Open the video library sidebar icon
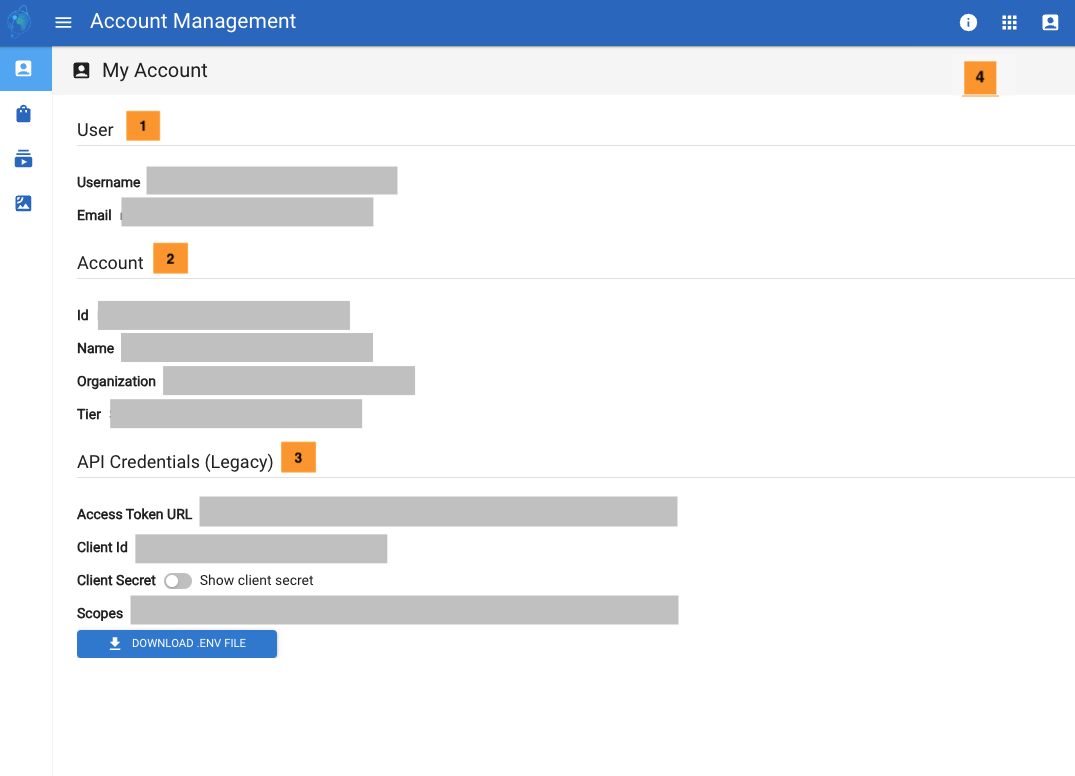 [x=25, y=158]
